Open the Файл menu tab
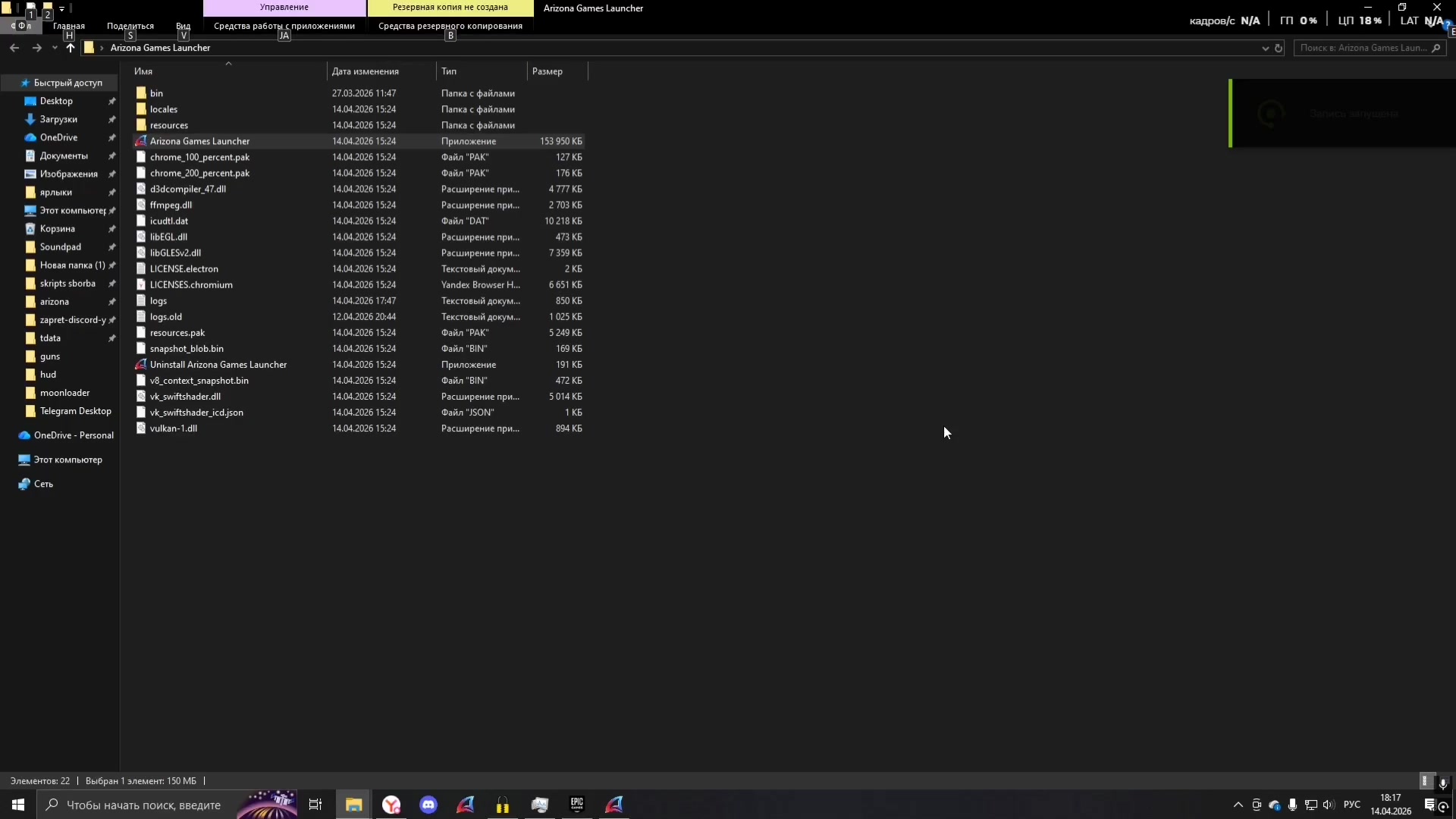 tap(21, 26)
